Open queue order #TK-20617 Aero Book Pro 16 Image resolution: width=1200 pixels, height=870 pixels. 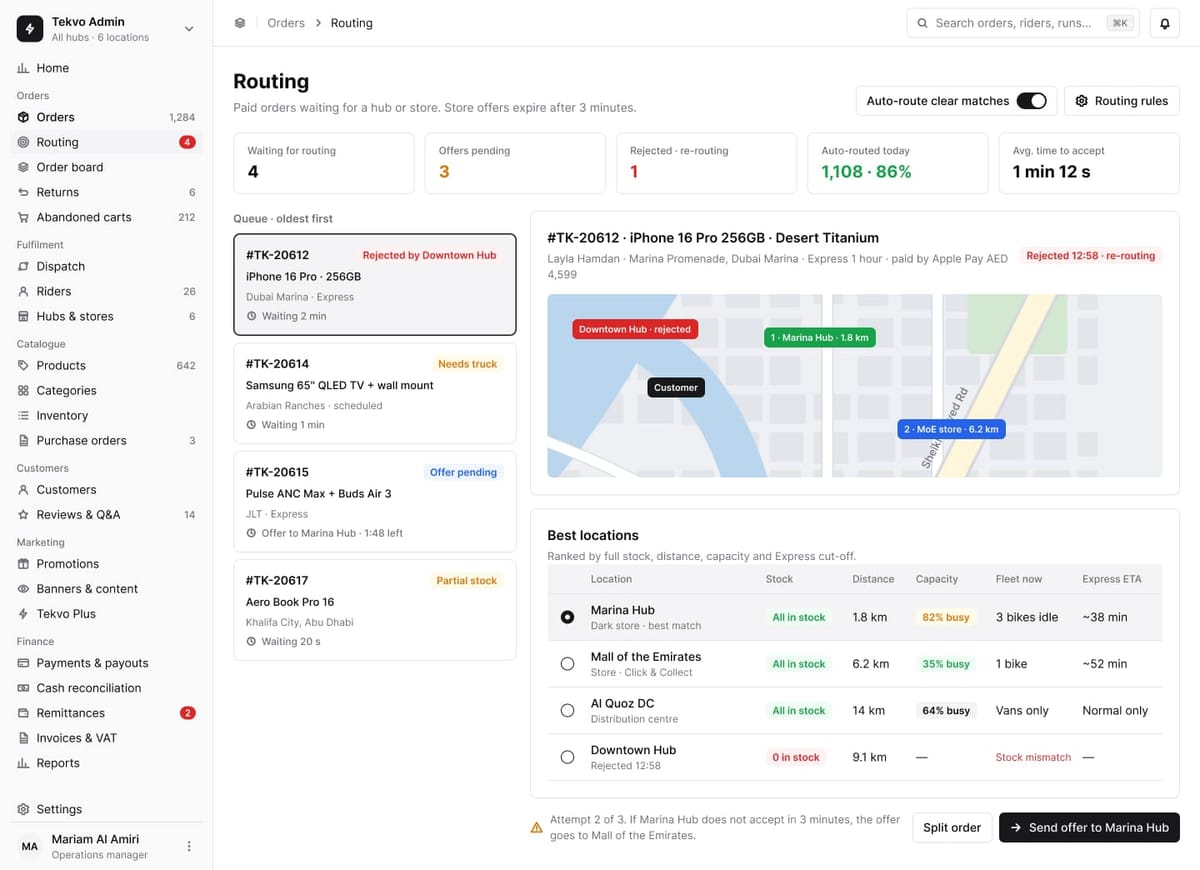click(375, 610)
